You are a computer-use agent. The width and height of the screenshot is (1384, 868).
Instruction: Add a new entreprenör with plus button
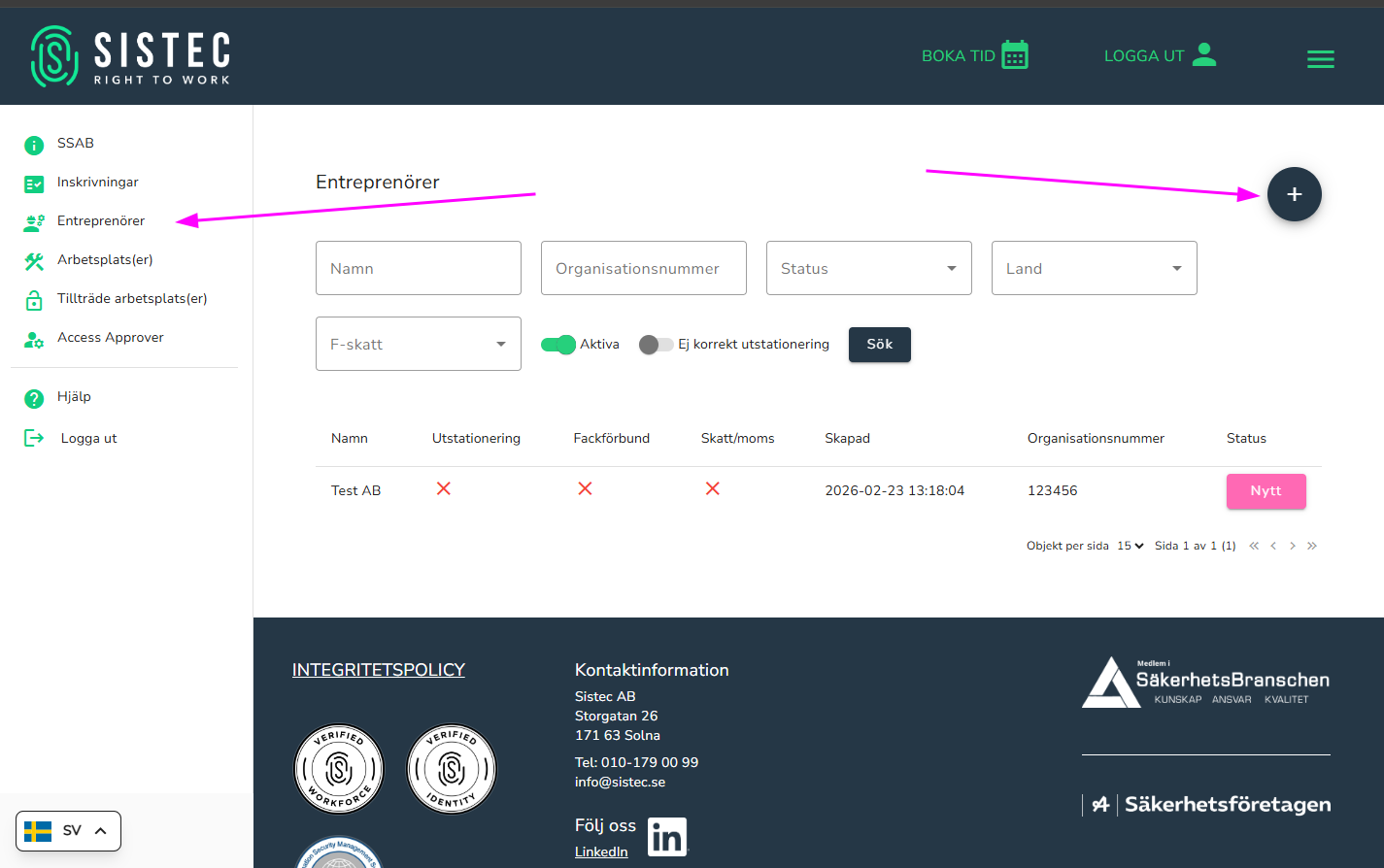[x=1295, y=194]
